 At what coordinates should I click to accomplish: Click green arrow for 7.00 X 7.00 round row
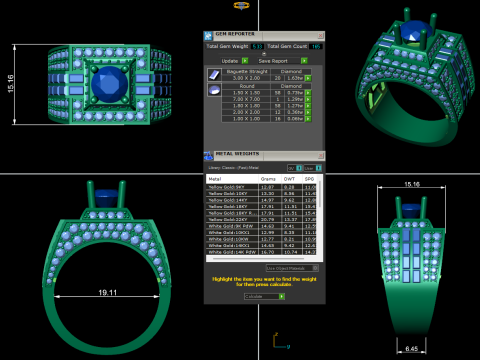pos(308,99)
